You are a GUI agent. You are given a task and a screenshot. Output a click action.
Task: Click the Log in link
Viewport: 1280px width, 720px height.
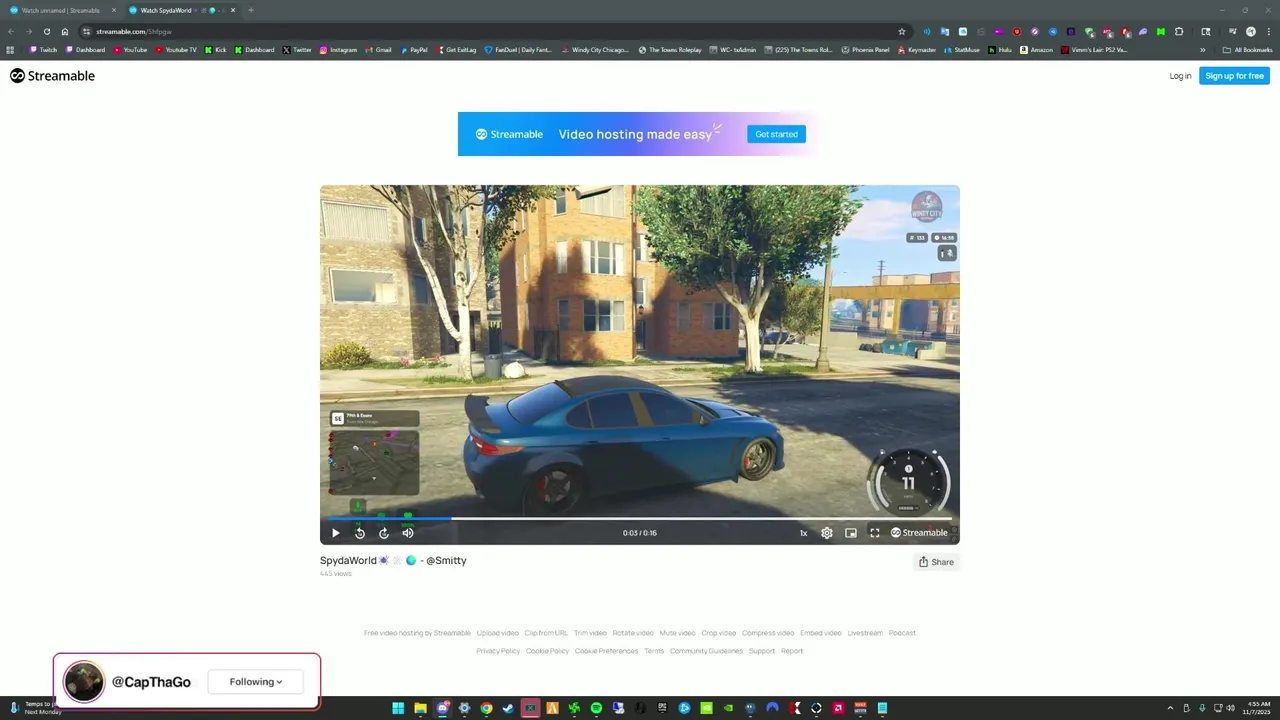[1180, 76]
